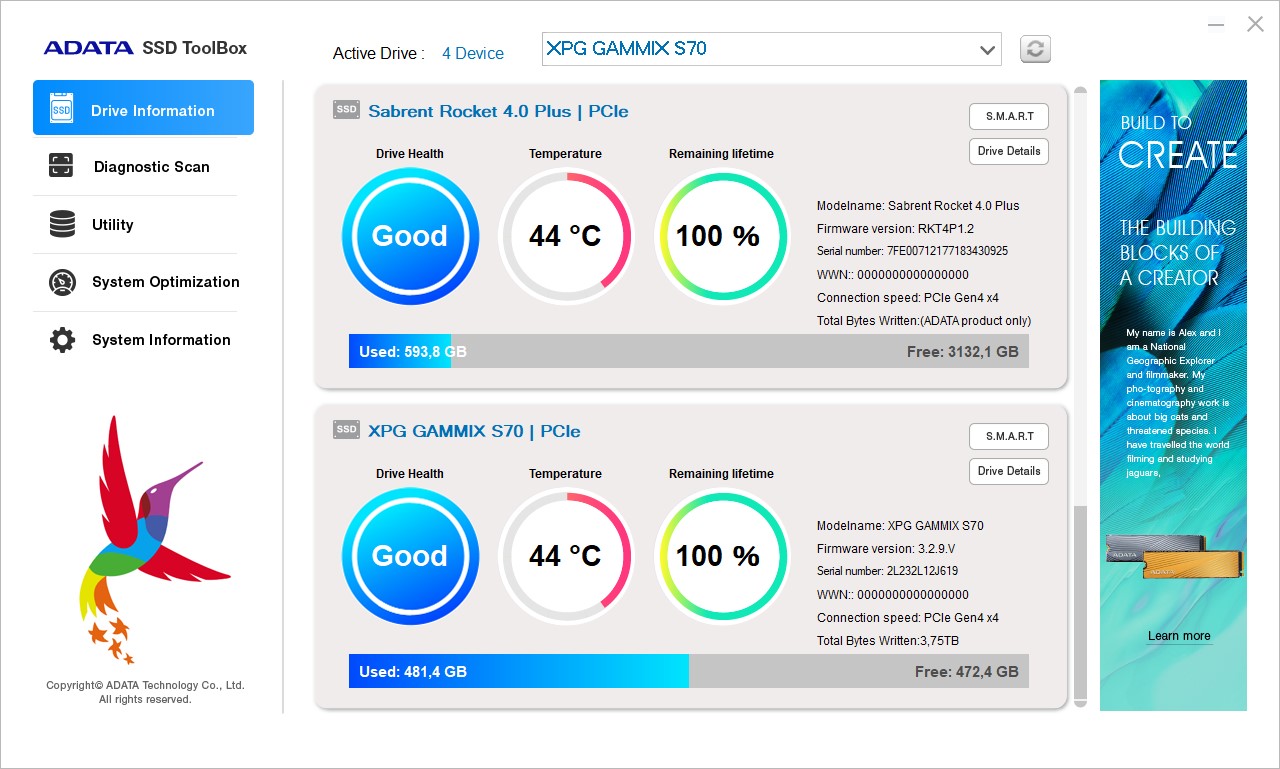Click the Utility database icon

(x=62, y=224)
